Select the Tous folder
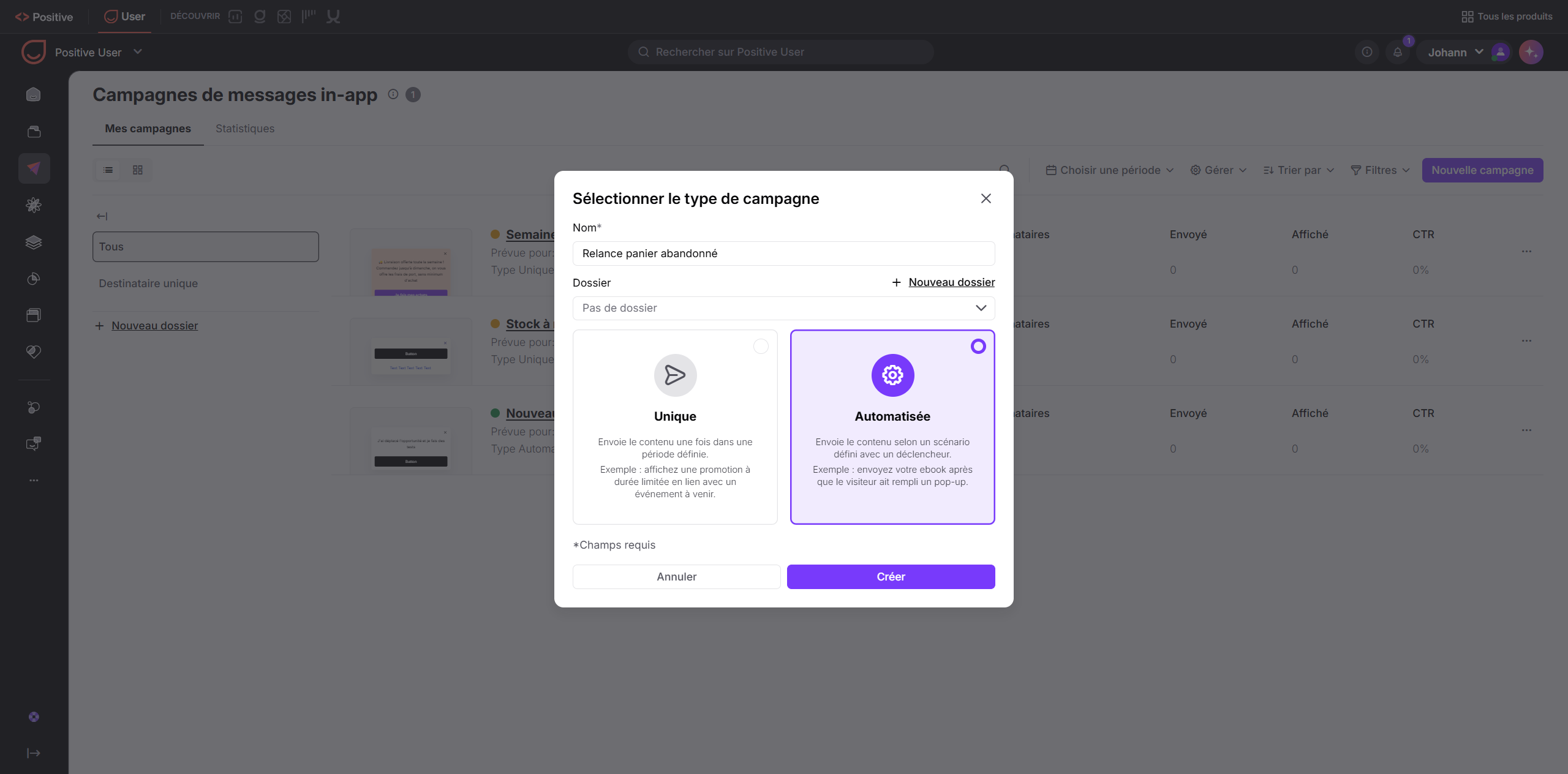The width and height of the screenshot is (1568, 774). pos(206,247)
